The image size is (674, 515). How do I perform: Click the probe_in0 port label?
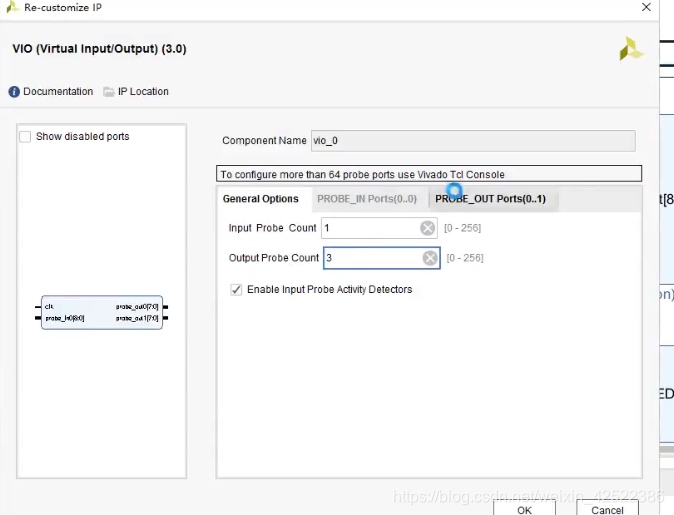click(x=64, y=318)
